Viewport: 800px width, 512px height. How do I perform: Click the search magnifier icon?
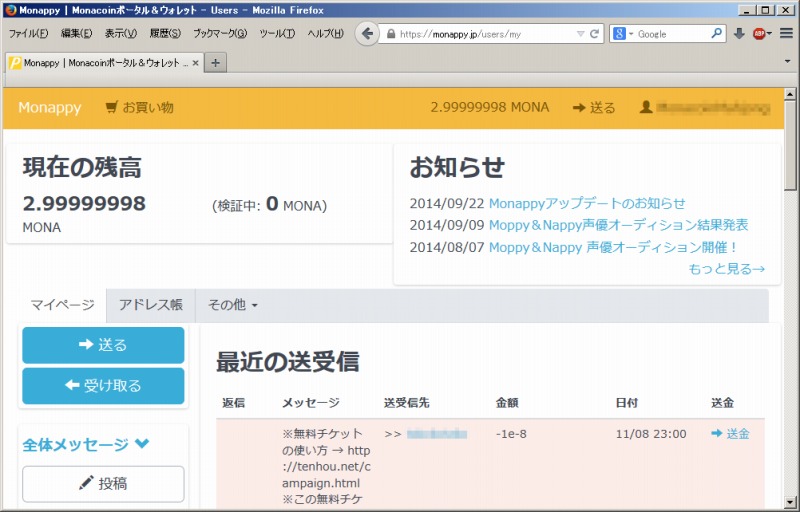pyautogui.click(x=716, y=34)
